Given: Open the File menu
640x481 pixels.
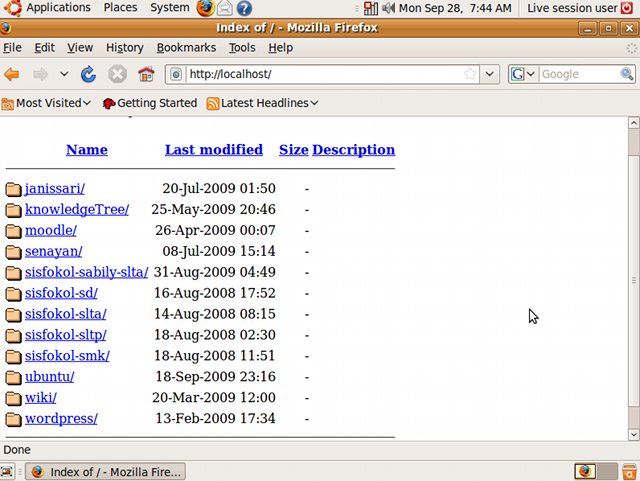Looking at the screenshot, I should 12,48.
